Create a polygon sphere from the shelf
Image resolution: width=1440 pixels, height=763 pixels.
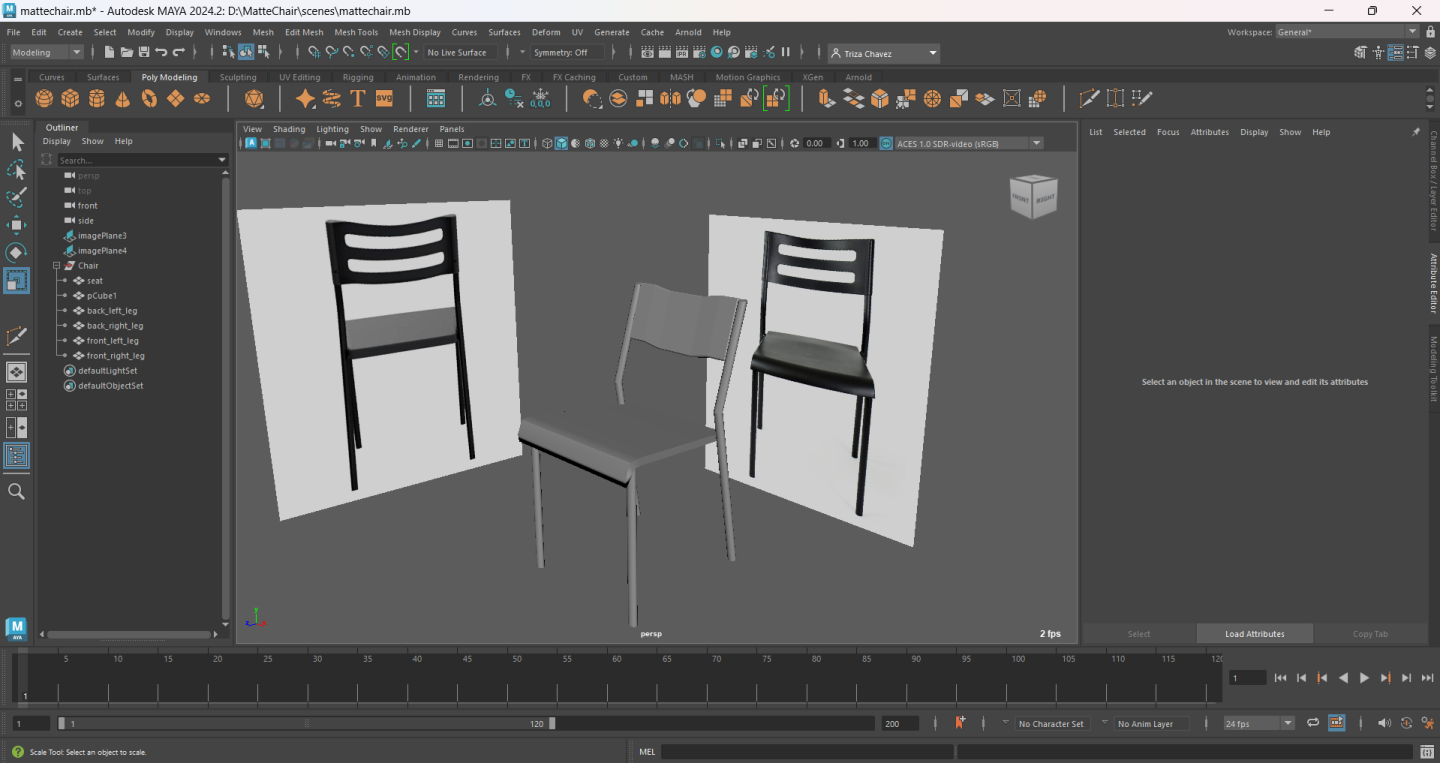[44, 98]
